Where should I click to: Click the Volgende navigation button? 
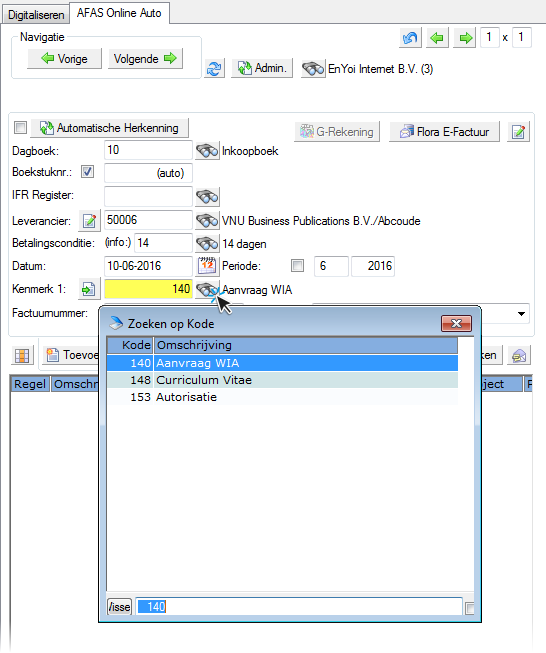(x=145, y=59)
